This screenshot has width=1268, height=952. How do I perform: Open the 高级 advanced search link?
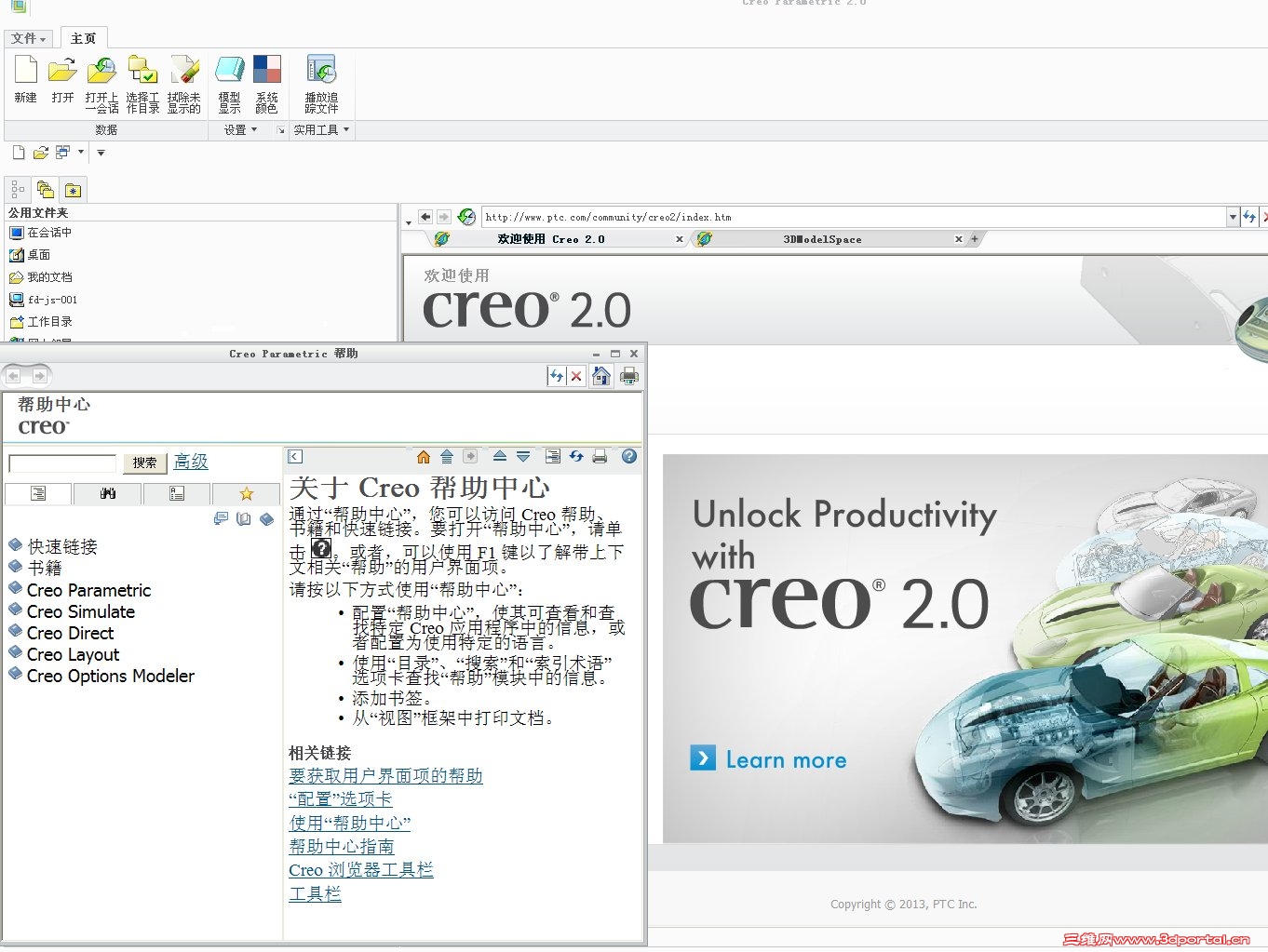click(191, 462)
